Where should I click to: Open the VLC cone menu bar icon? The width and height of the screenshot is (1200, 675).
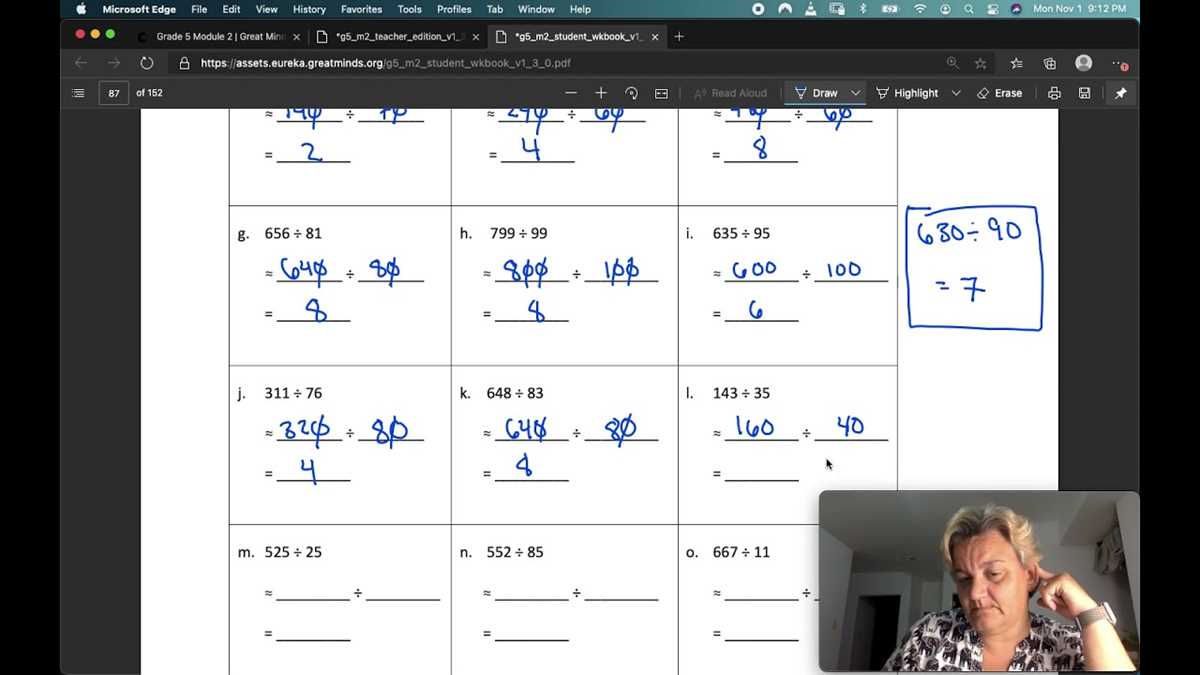click(x=809, y=9)
